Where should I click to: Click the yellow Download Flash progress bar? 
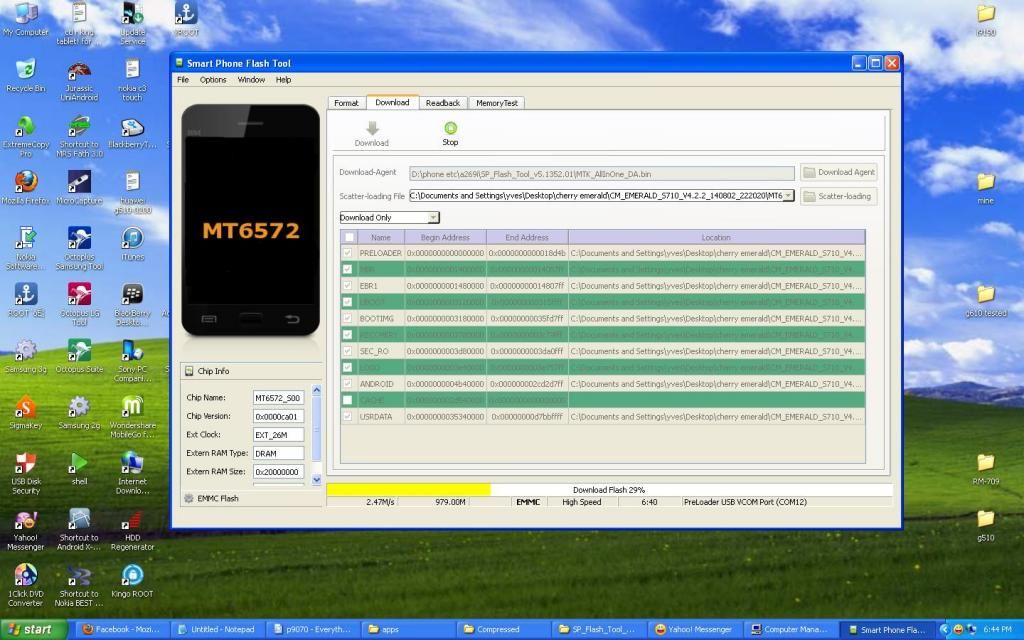408,490
